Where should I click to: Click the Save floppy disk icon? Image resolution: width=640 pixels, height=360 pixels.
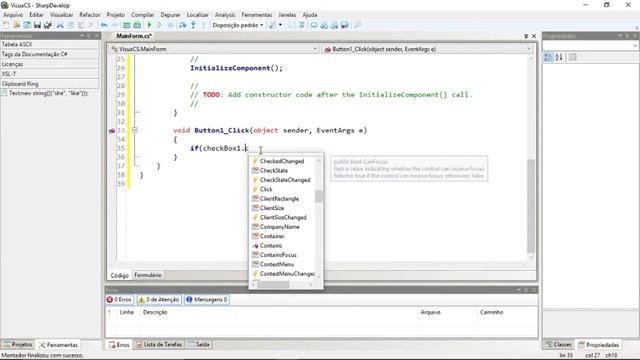[37, 25]
